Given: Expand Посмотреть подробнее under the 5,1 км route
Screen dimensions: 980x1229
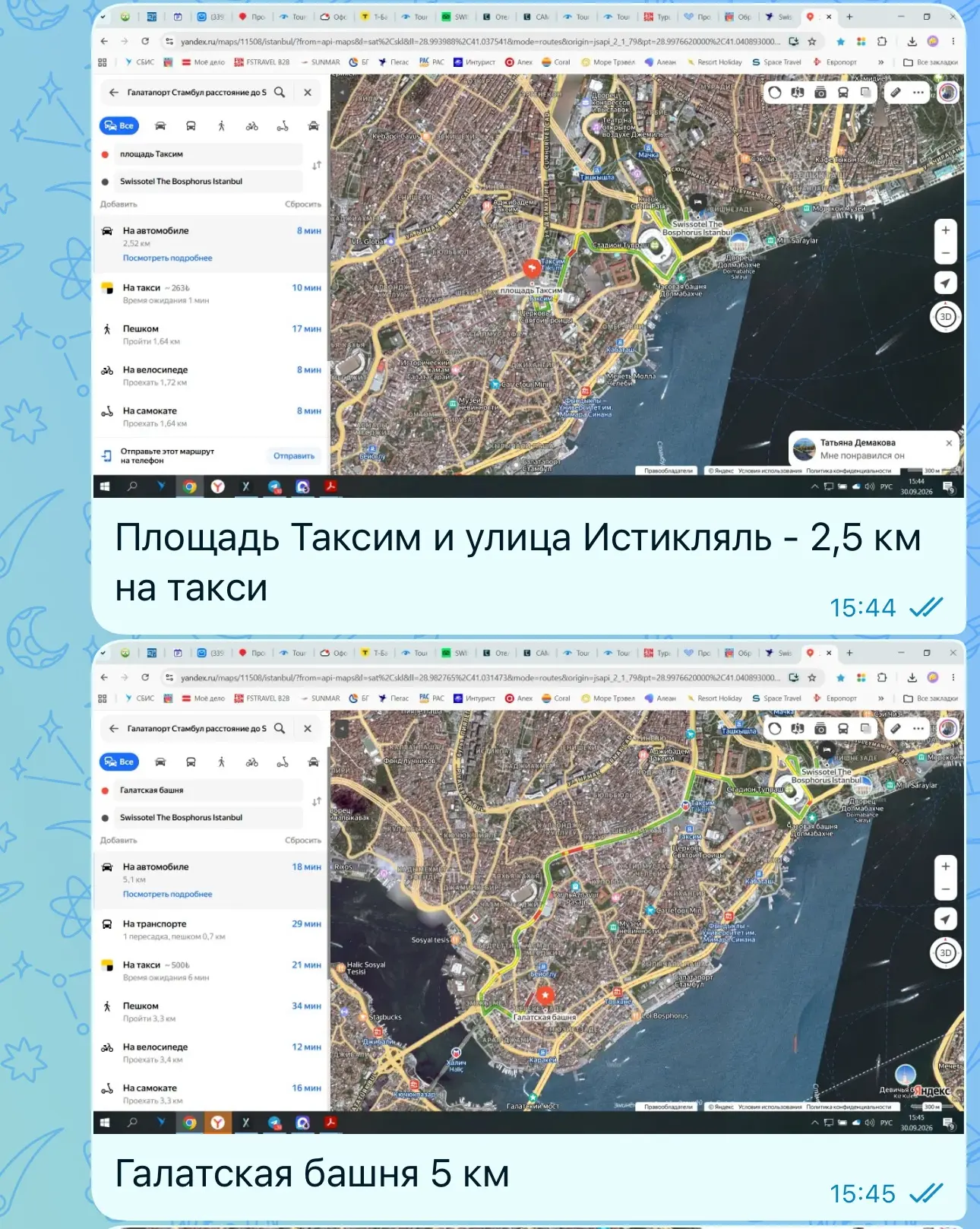Looking at the screenshot, I should (168, 895).
